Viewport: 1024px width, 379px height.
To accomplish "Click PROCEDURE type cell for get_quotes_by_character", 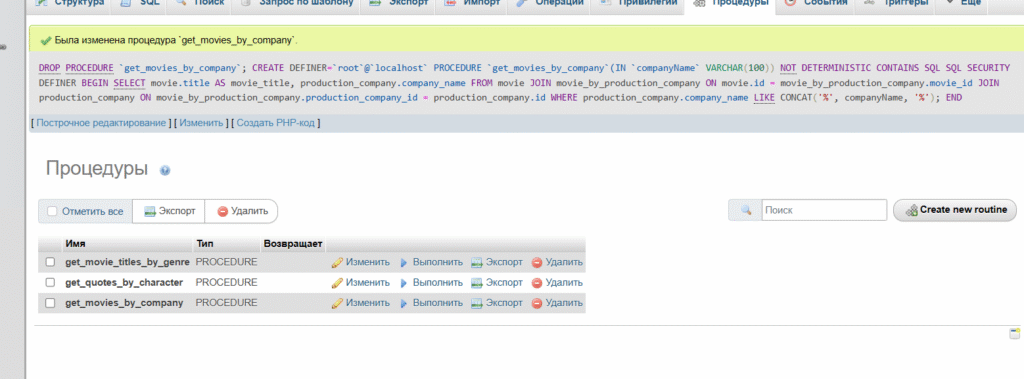I will point(227,283).
